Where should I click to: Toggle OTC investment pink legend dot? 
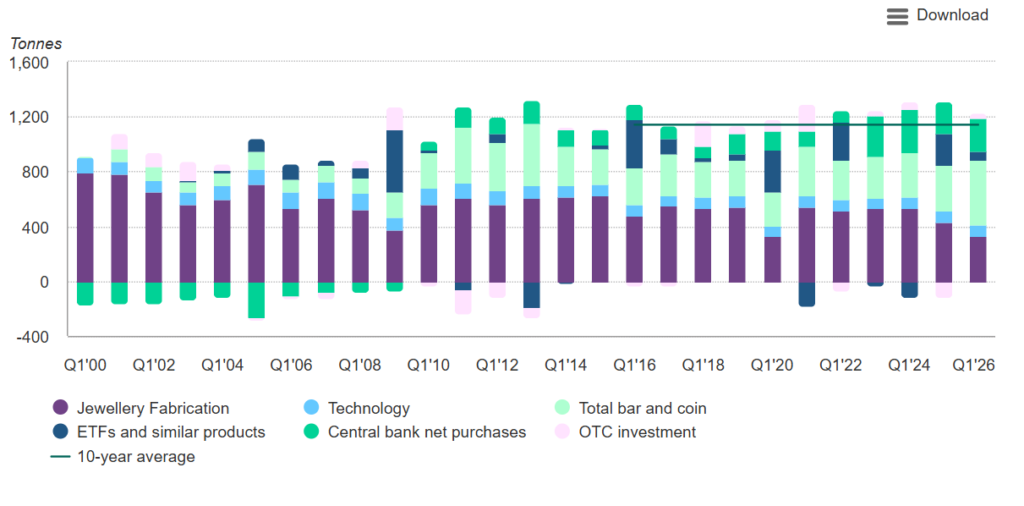(x=562, y=432)
